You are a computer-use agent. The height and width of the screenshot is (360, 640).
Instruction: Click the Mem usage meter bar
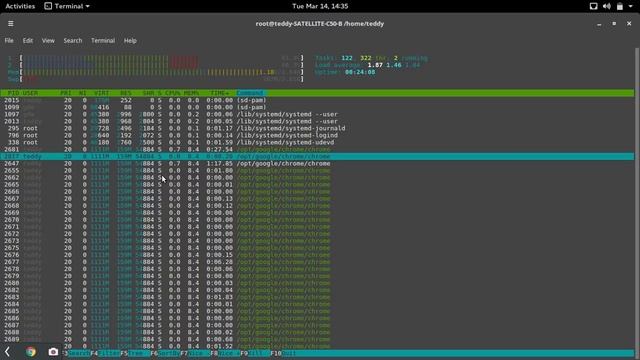click(x=162, y=72)
